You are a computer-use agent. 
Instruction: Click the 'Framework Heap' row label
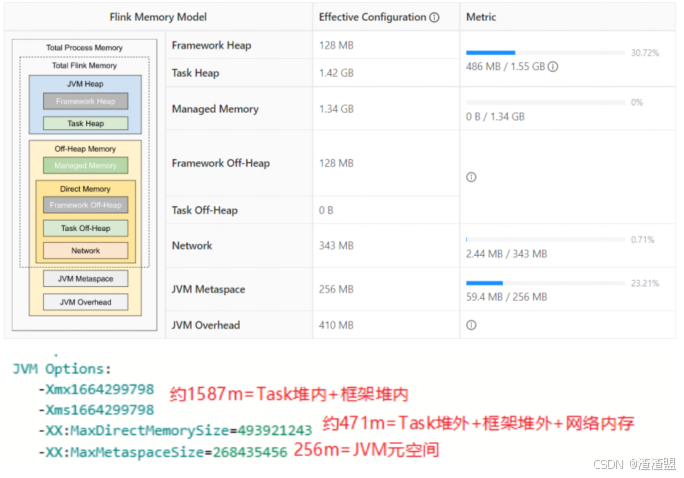coord(212,45)
